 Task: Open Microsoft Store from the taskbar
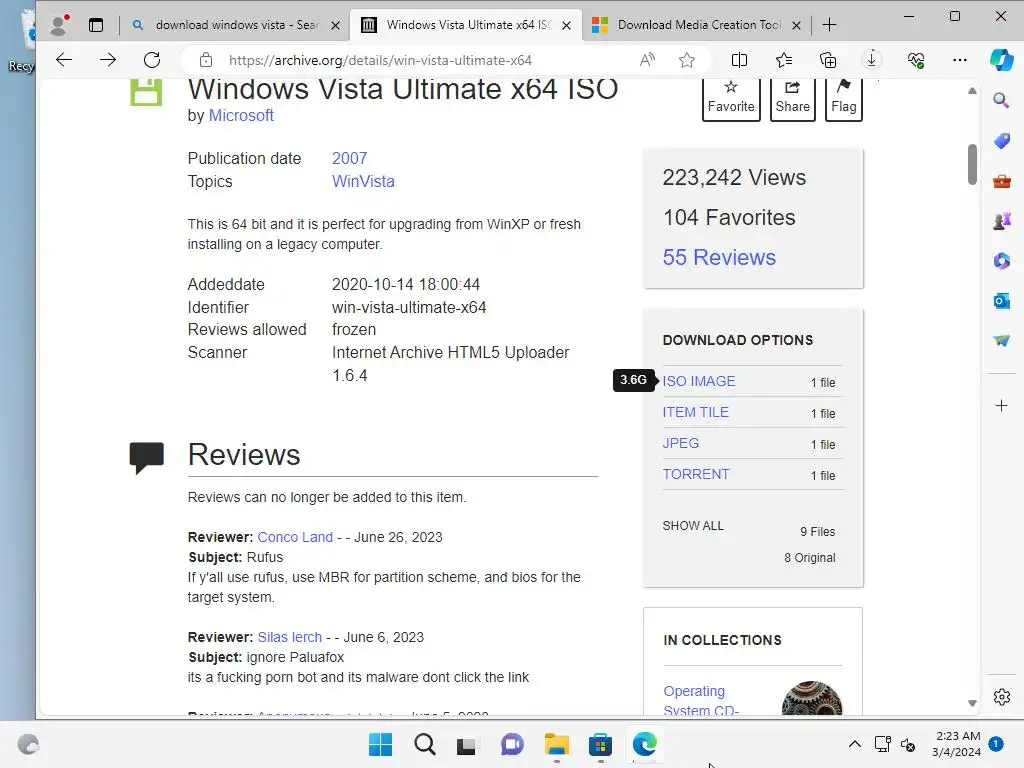pyautogui.click(x=600, y=744)
